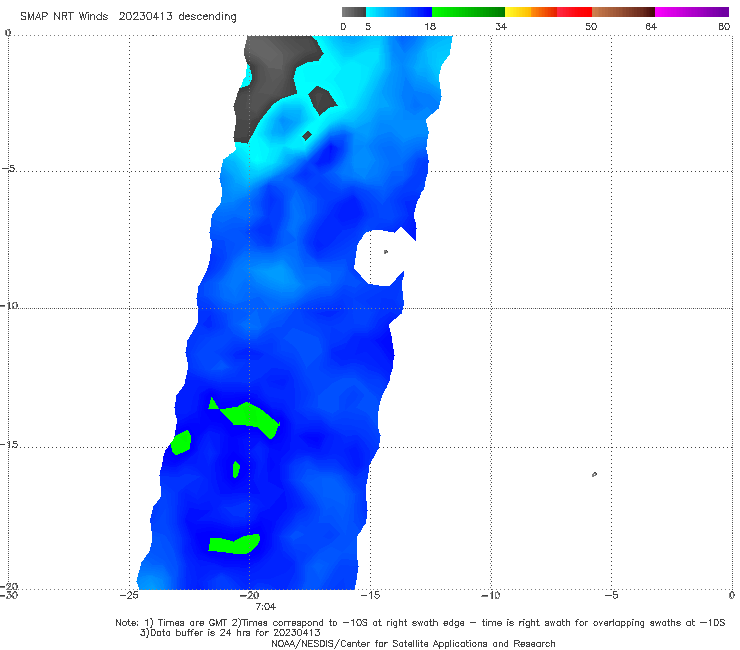Screen dimensions: 740x650
Task: Click the '-5' latitude label on the left axis
Action: 9,169
